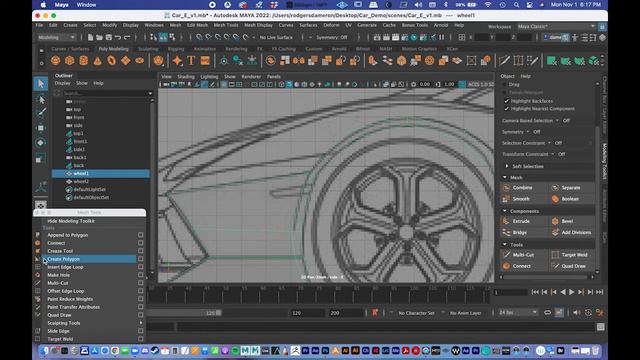This screenshot has width=640, height=360.
Task: Click the range slider handle at 120
Action: coord(218,313)
